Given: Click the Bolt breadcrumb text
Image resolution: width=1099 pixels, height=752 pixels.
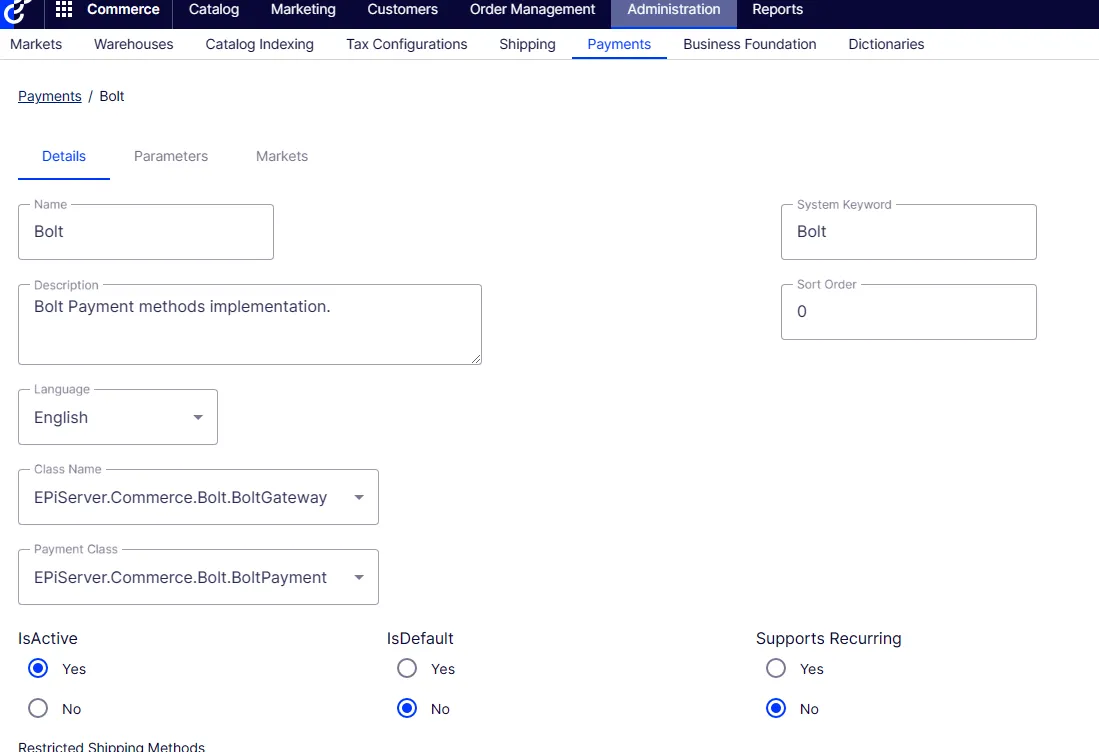Looking at the screenshot, I should [111, 96].
